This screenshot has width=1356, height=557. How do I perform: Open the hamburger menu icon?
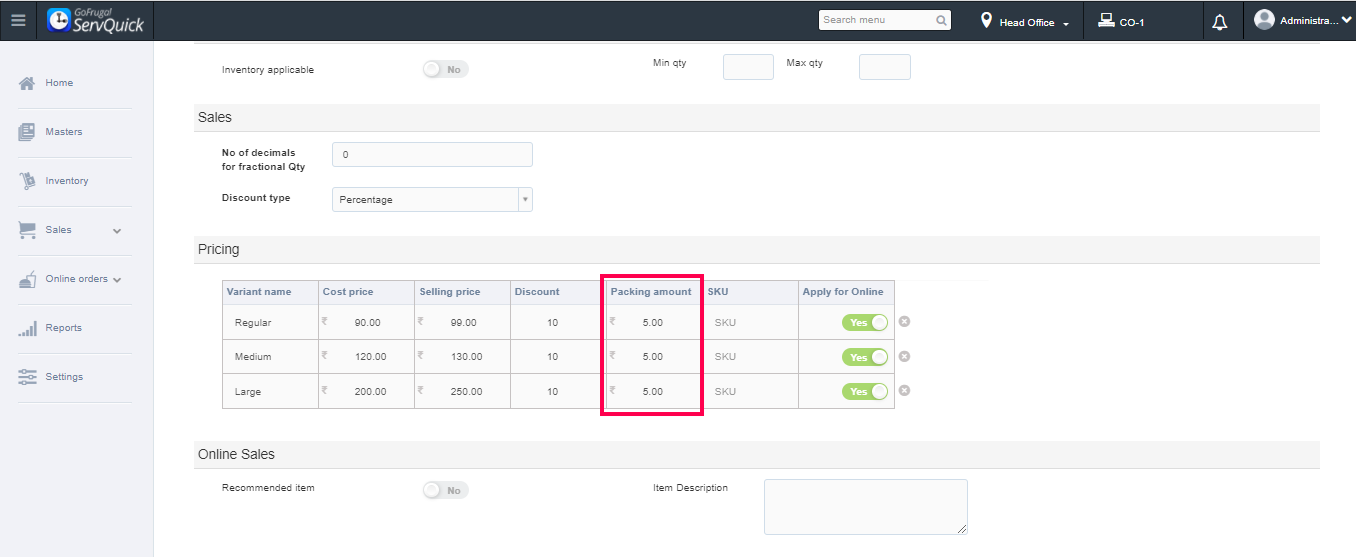(x=18, y=20)
